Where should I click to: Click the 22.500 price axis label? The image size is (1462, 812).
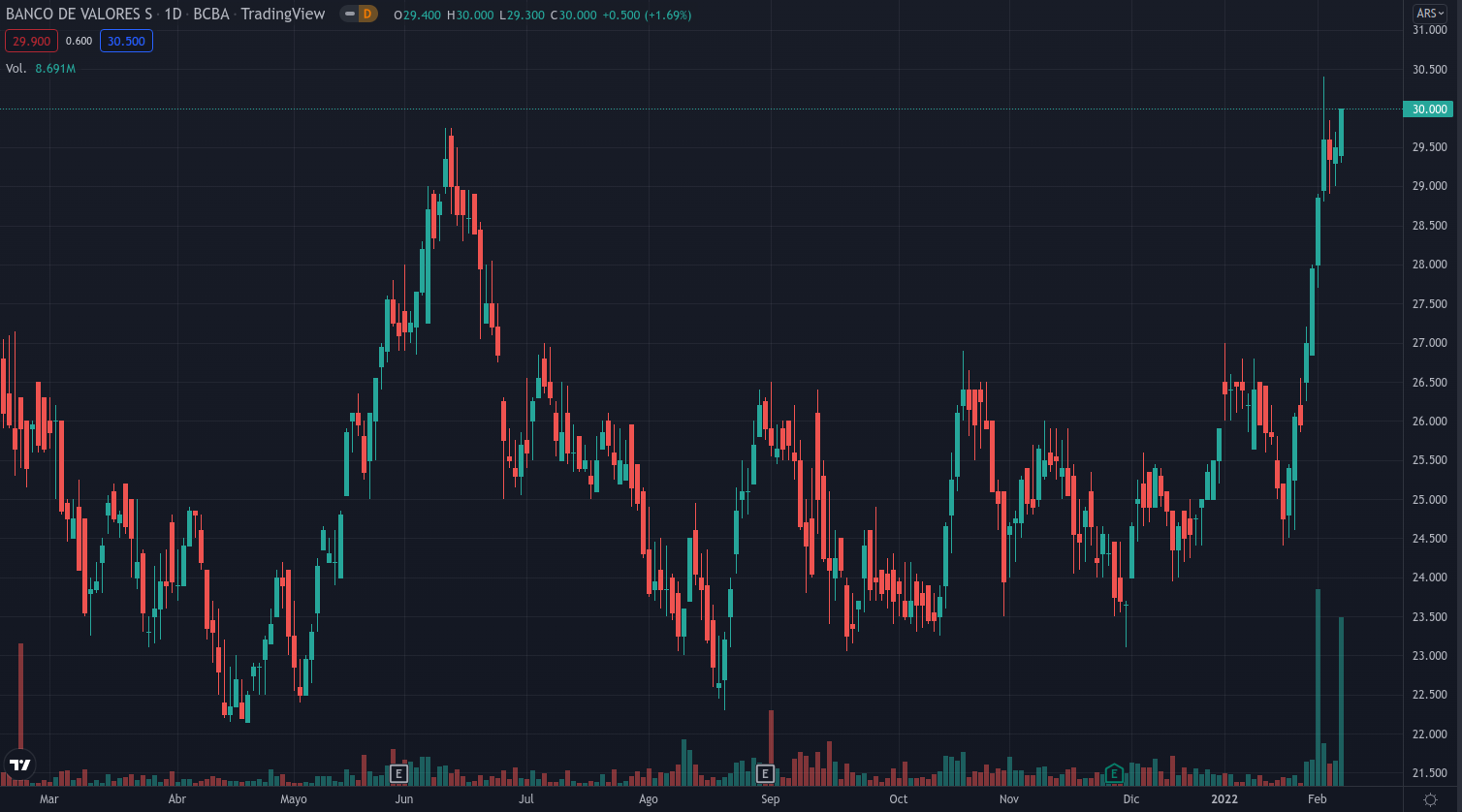1430,696
